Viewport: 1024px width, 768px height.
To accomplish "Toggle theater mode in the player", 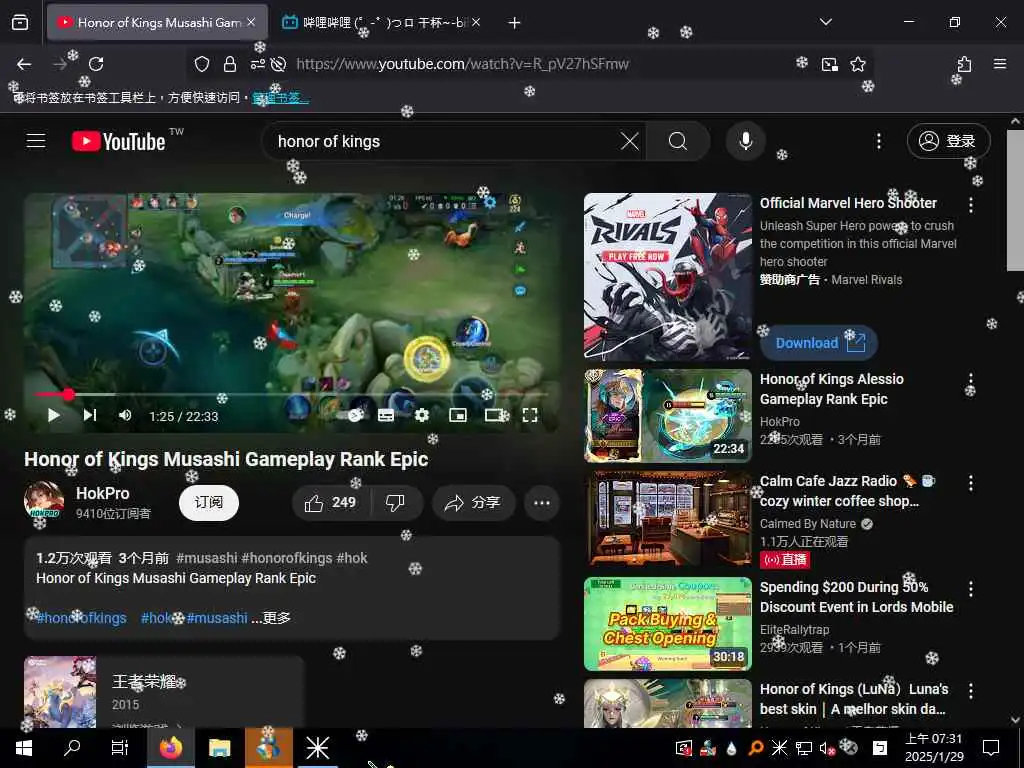I will tap(495, 415).
